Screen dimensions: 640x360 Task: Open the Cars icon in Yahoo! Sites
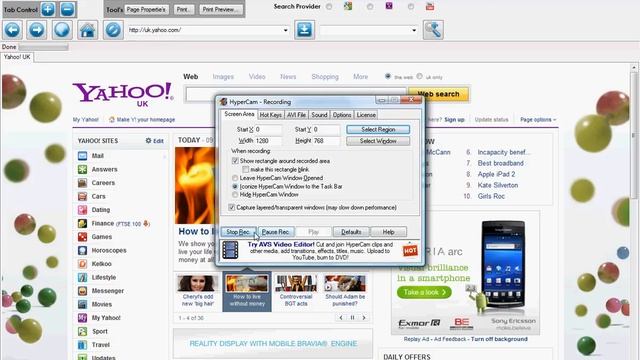(x=82, y=196)
